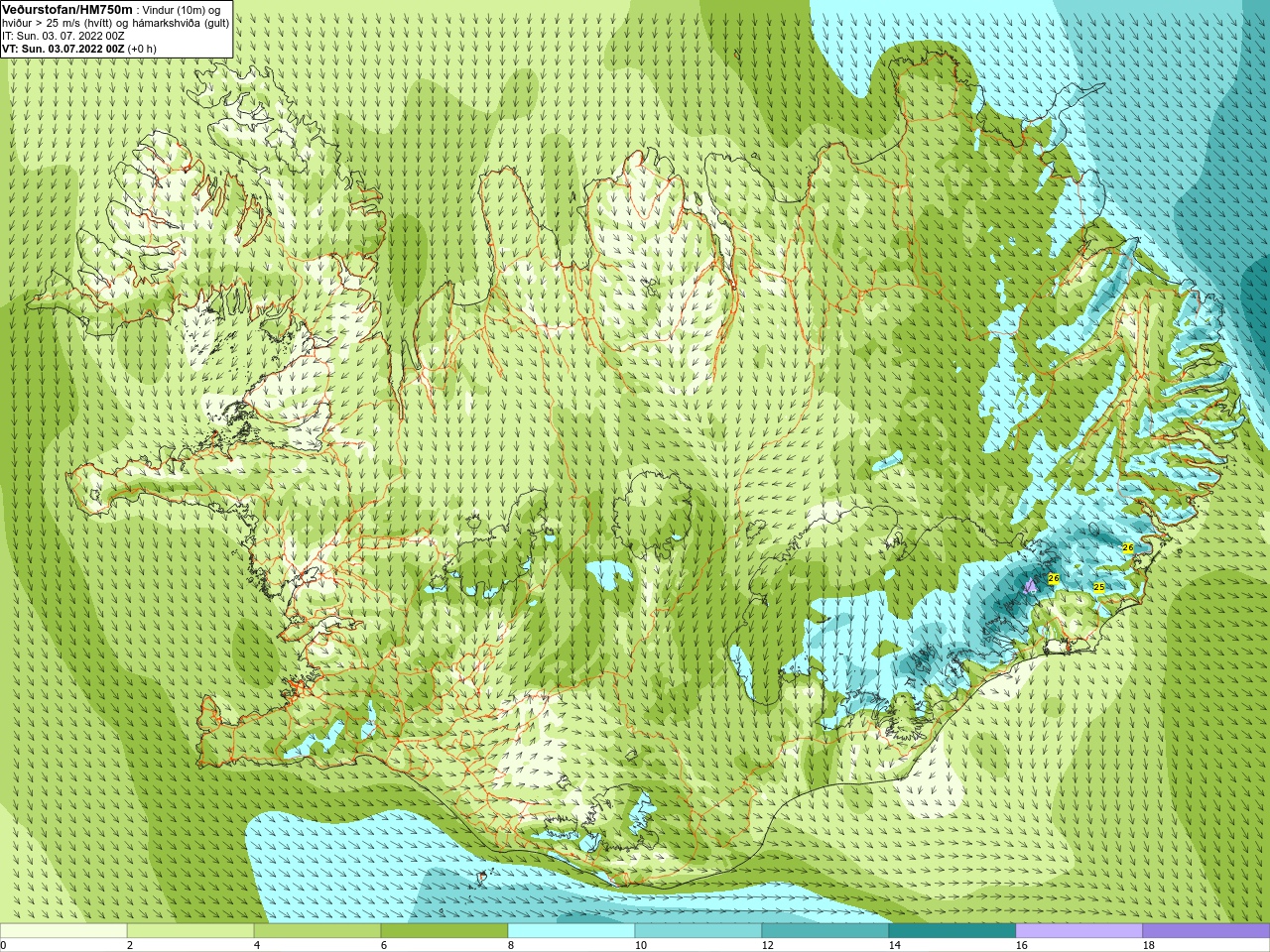
Task: Click the 10–12 m/s teal legend swatch
Action: (x=698, y=931)
